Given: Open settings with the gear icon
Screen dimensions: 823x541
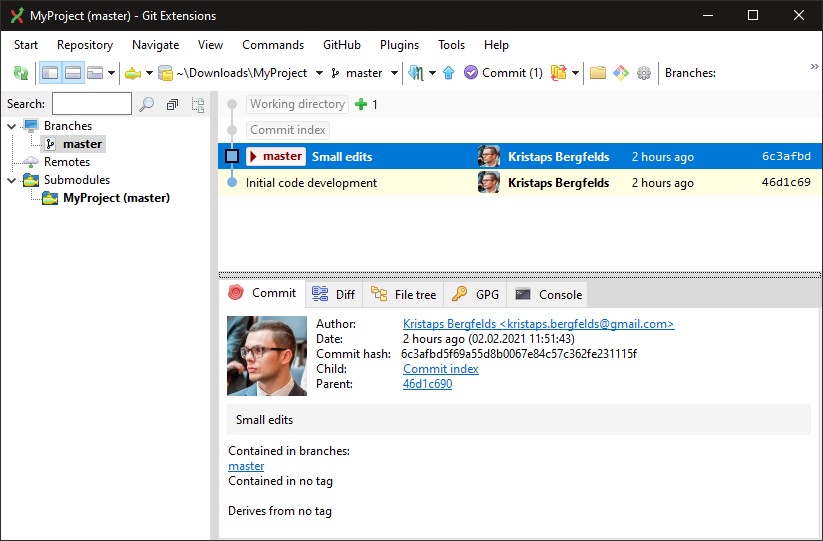Looking at the screenshot, I should (644, 73).
